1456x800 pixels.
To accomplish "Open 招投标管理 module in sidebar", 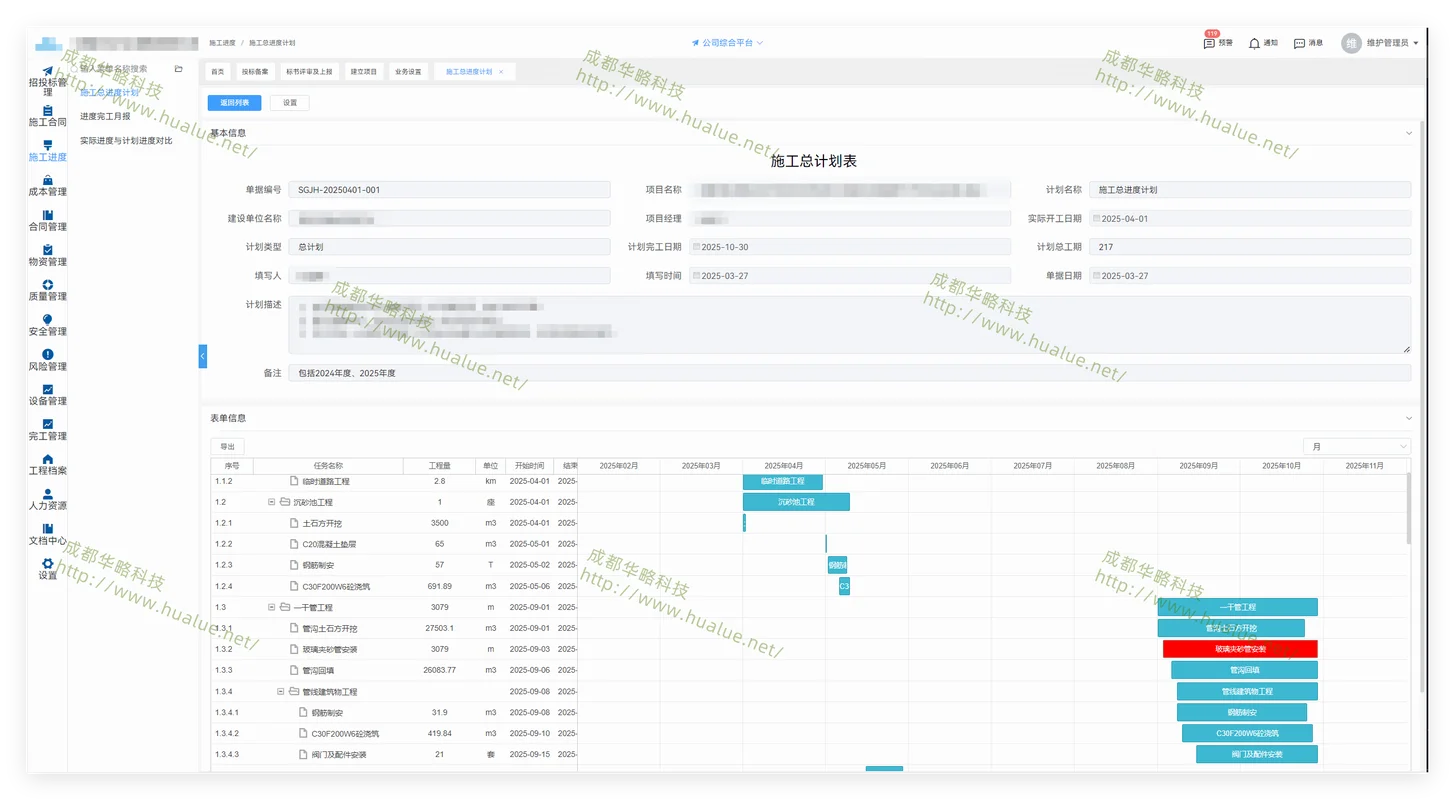I will coord(47,81).
